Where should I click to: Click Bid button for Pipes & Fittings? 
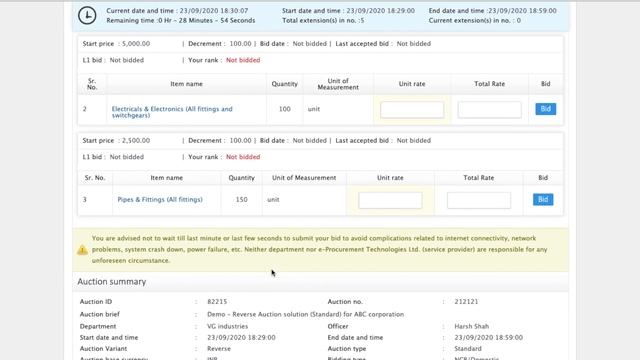(x=543, y=200)
